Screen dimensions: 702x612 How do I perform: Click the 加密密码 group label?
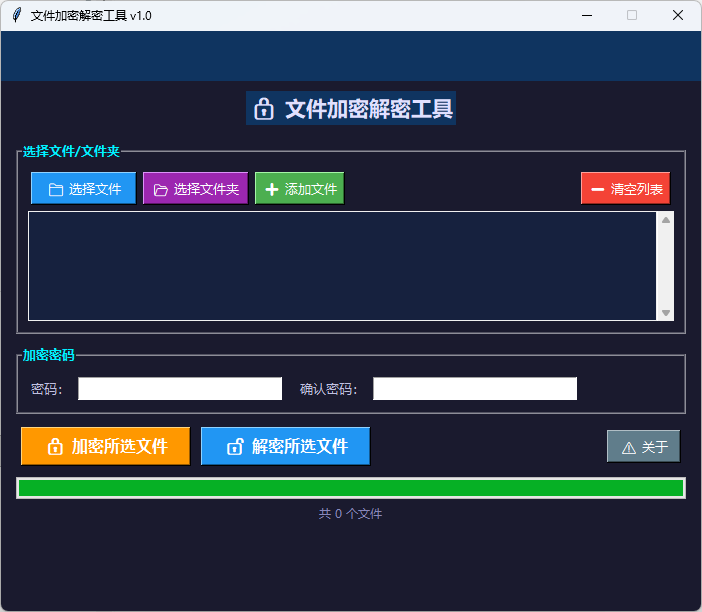(48, 355)
